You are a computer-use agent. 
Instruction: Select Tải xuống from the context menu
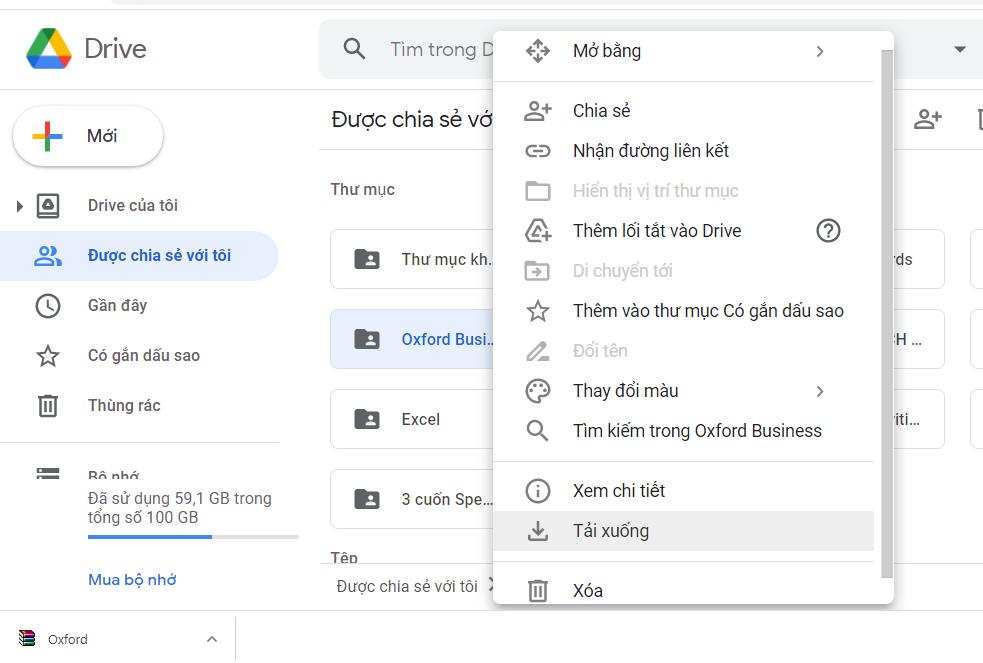click(610, 531)
